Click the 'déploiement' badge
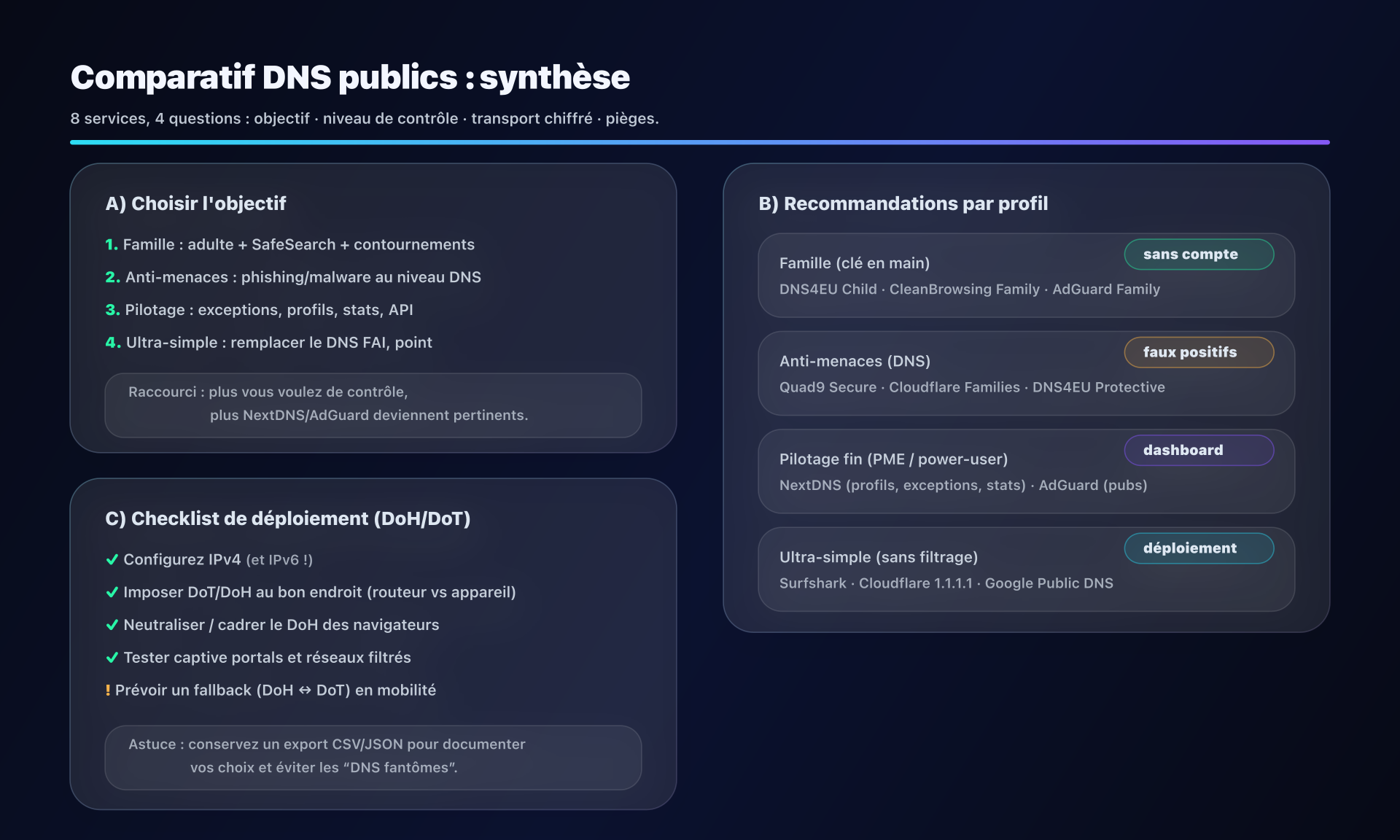Viewport: 1400px width, 840px height. pyautogui.click(x=1198, y=548)
